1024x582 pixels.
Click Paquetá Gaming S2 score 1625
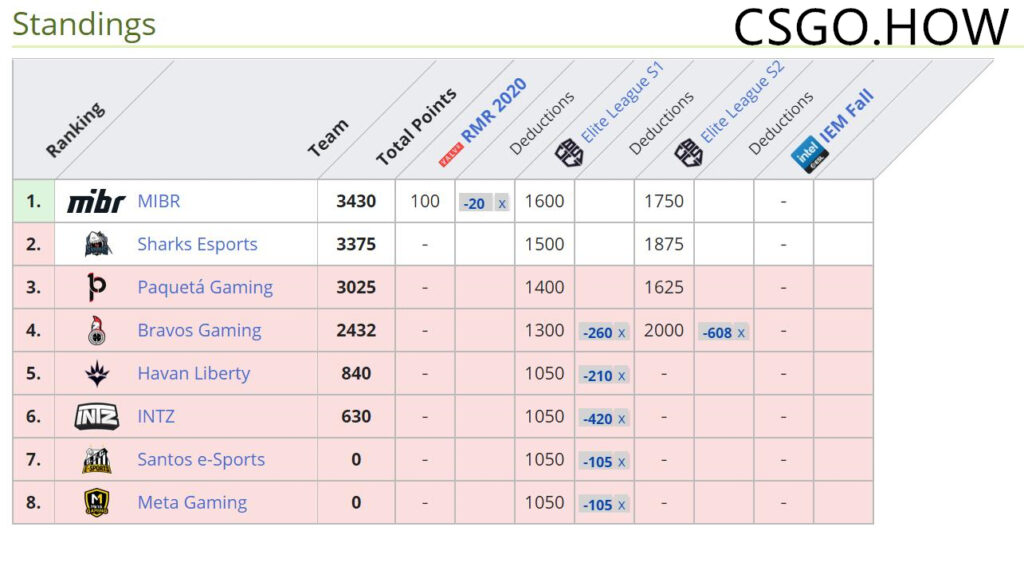pos(664,287)
